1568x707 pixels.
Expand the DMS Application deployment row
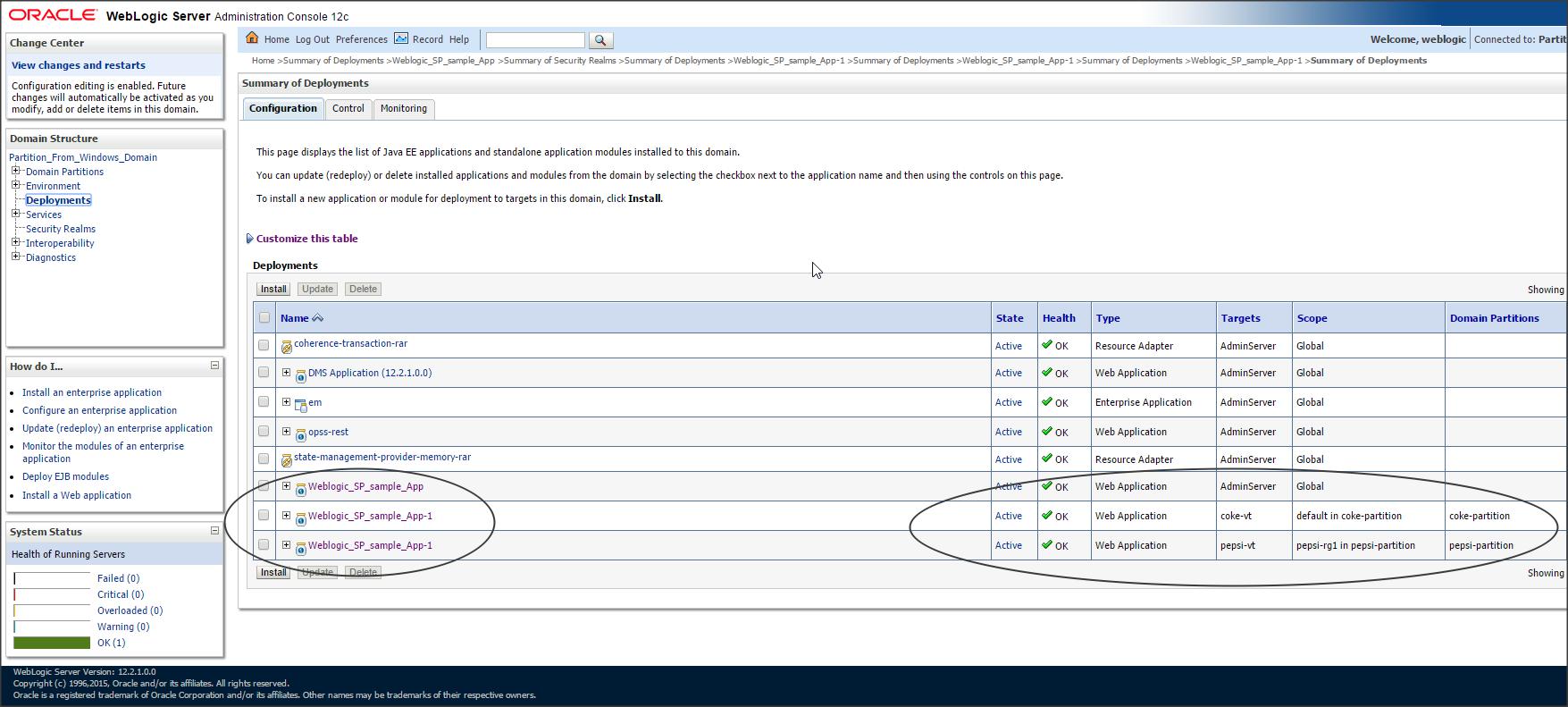[x=286, y=373]
